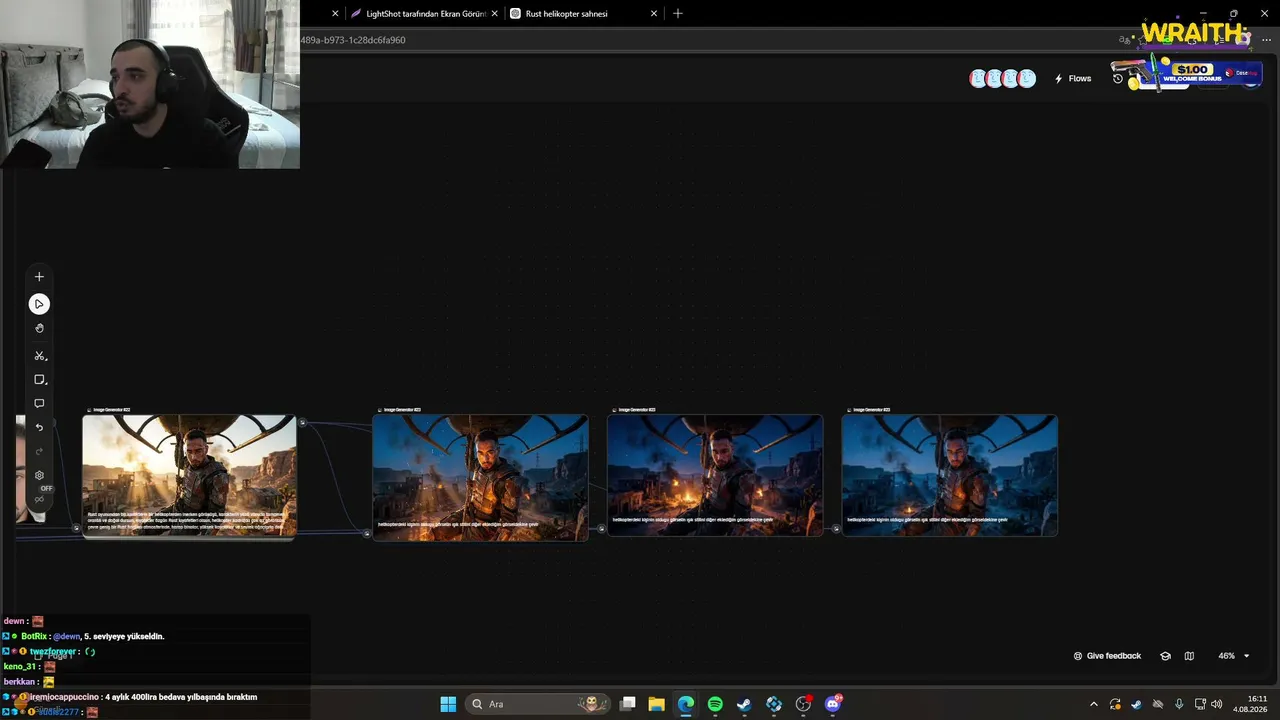Open browser translate icon in address bar
The height and width of the screenshot is (720, 1280).
[x=1126, y=40]
